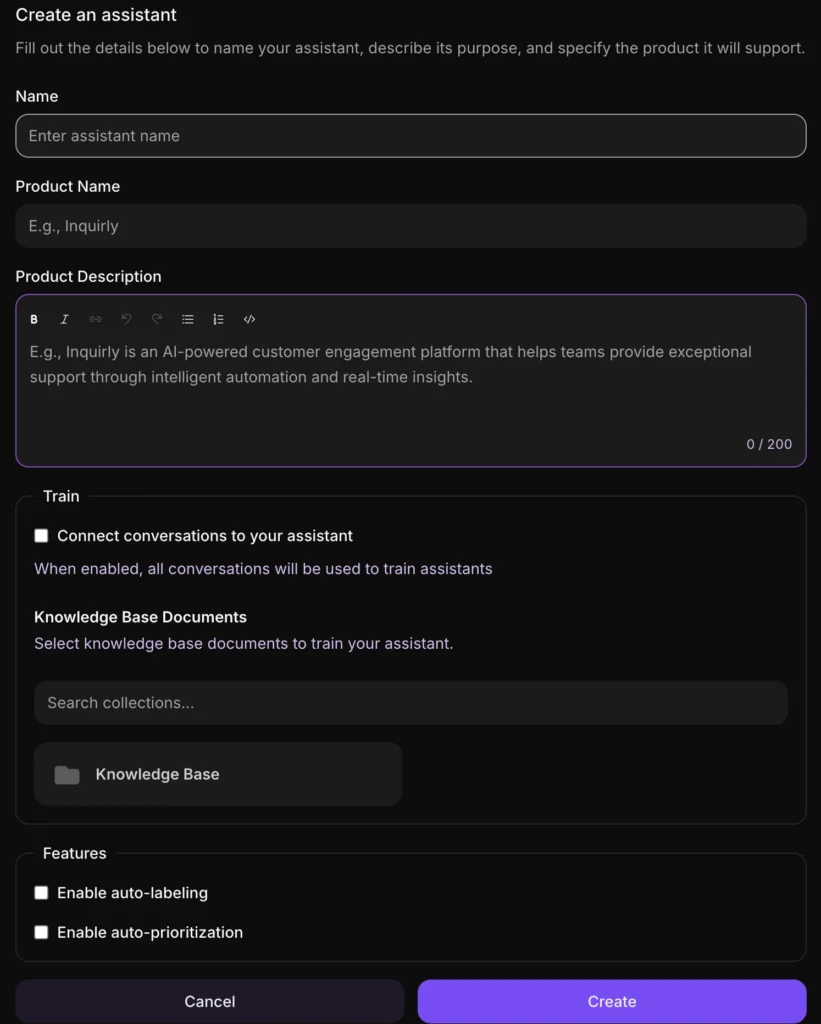The height and width of the screenshot is (1024, 821).
Task: Click the 'Features' section label
Action: click(x=74, y=854)
